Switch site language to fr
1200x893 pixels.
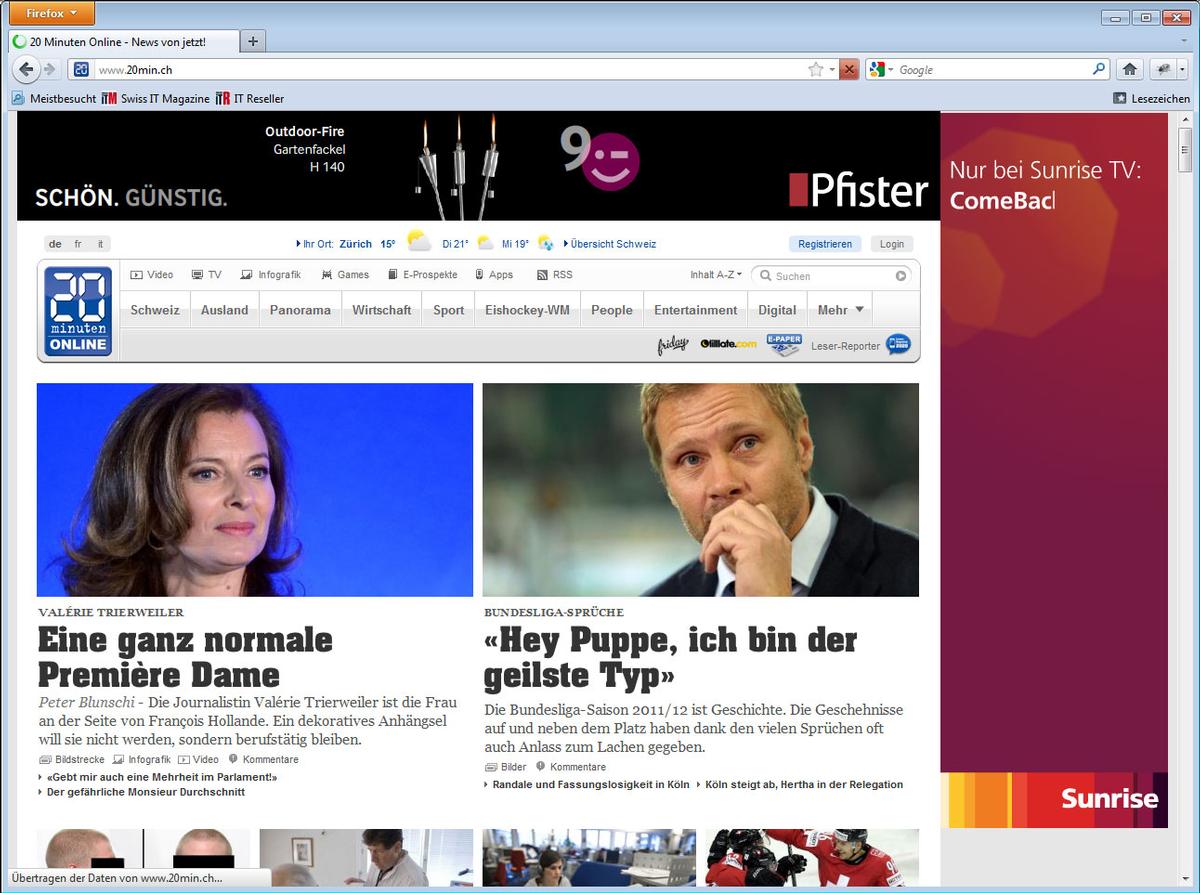[78, 244]
